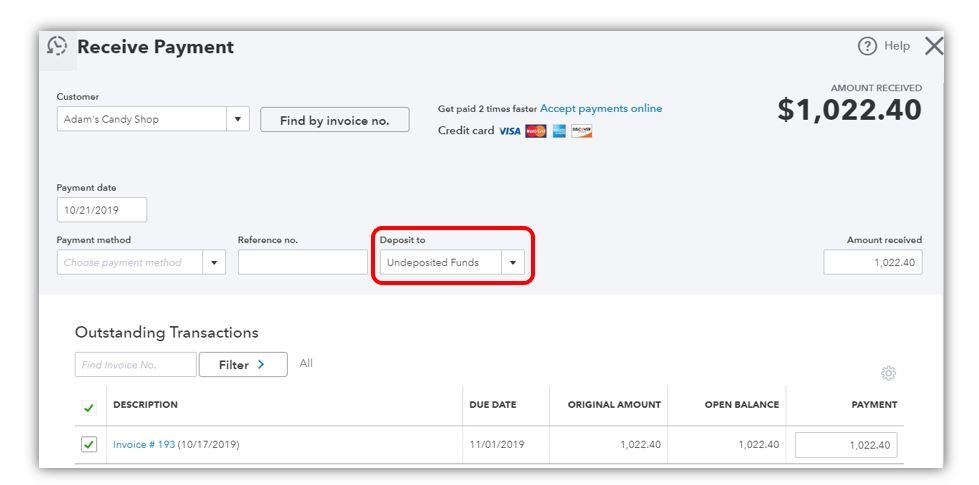The image size is (979, 485).
Task: Click the Undeposited Funds field
Action: tap(441, 262)
